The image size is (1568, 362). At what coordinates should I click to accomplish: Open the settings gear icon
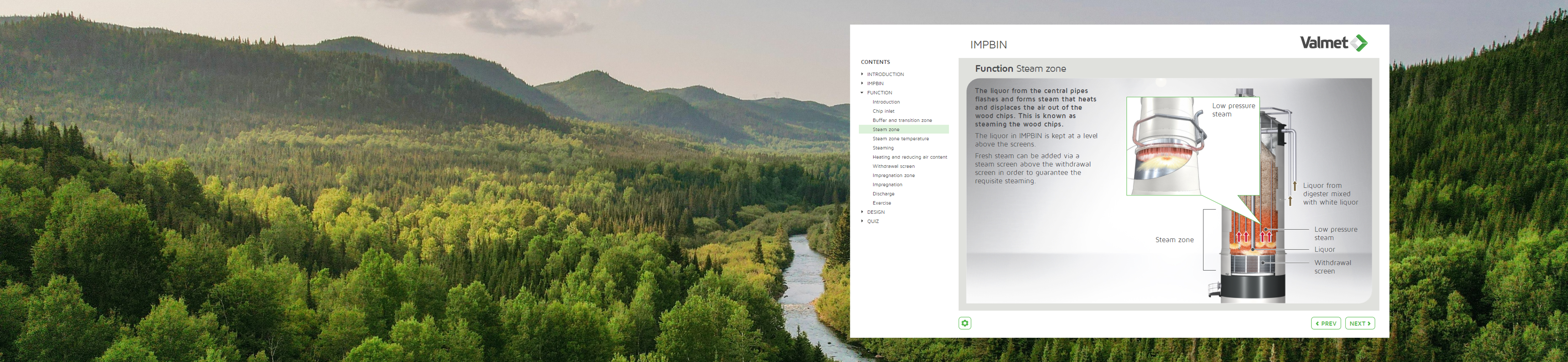click(x=965, y=323)
